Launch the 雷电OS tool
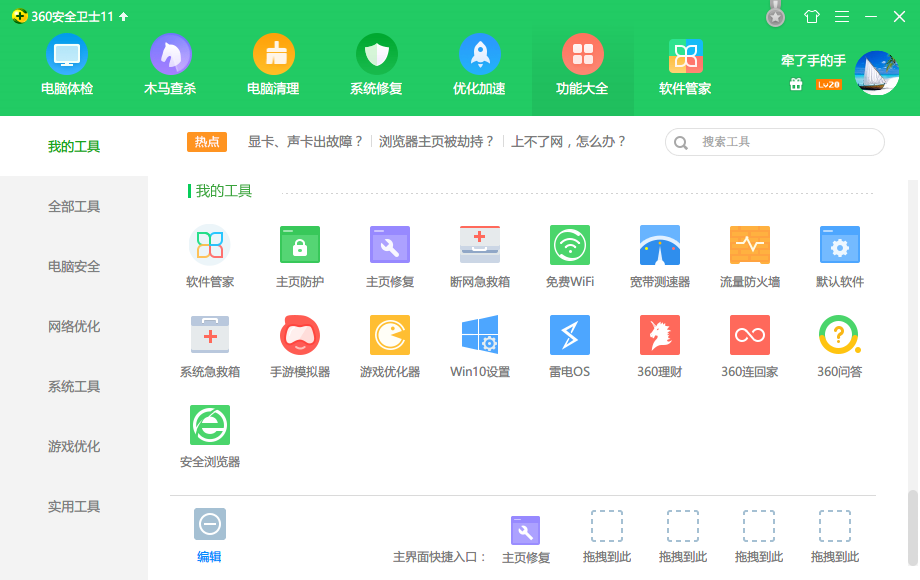 click(570, 347)
